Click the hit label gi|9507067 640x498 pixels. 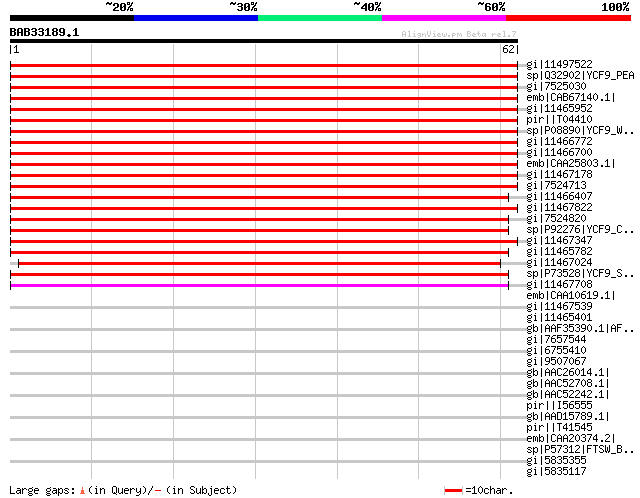tap(556, 362)
